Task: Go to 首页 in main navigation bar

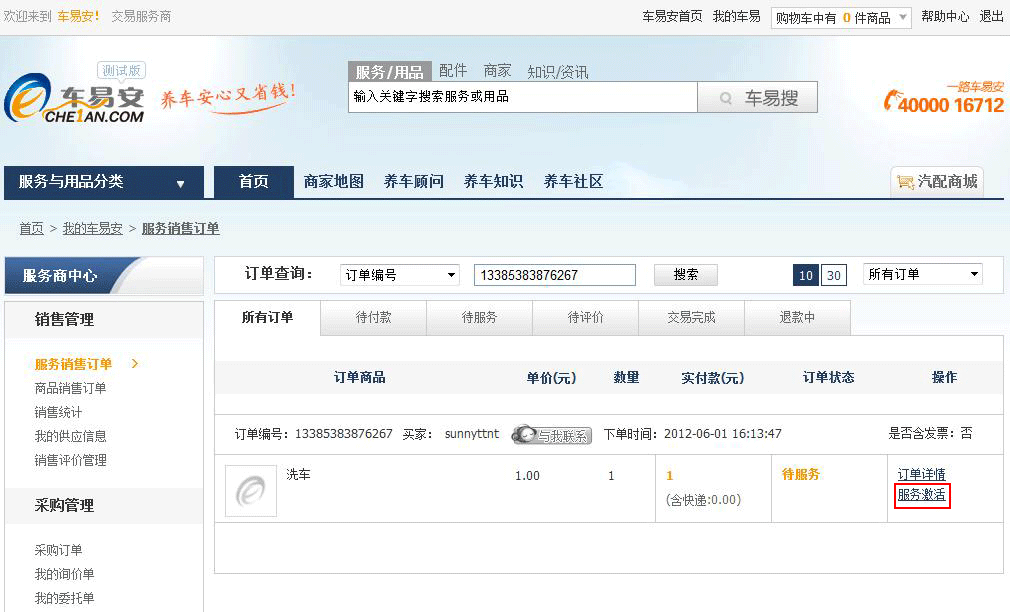Action: (254, 182)
